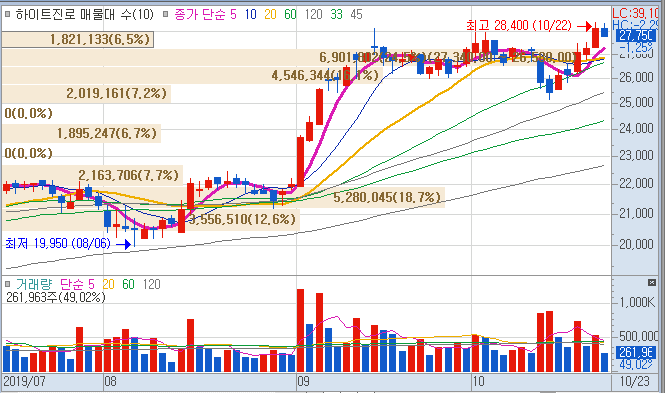Click the 2,163,706(7.7%) volume profile bar
Viewport: 665px width, 393px height.
[x=92, y=175]
